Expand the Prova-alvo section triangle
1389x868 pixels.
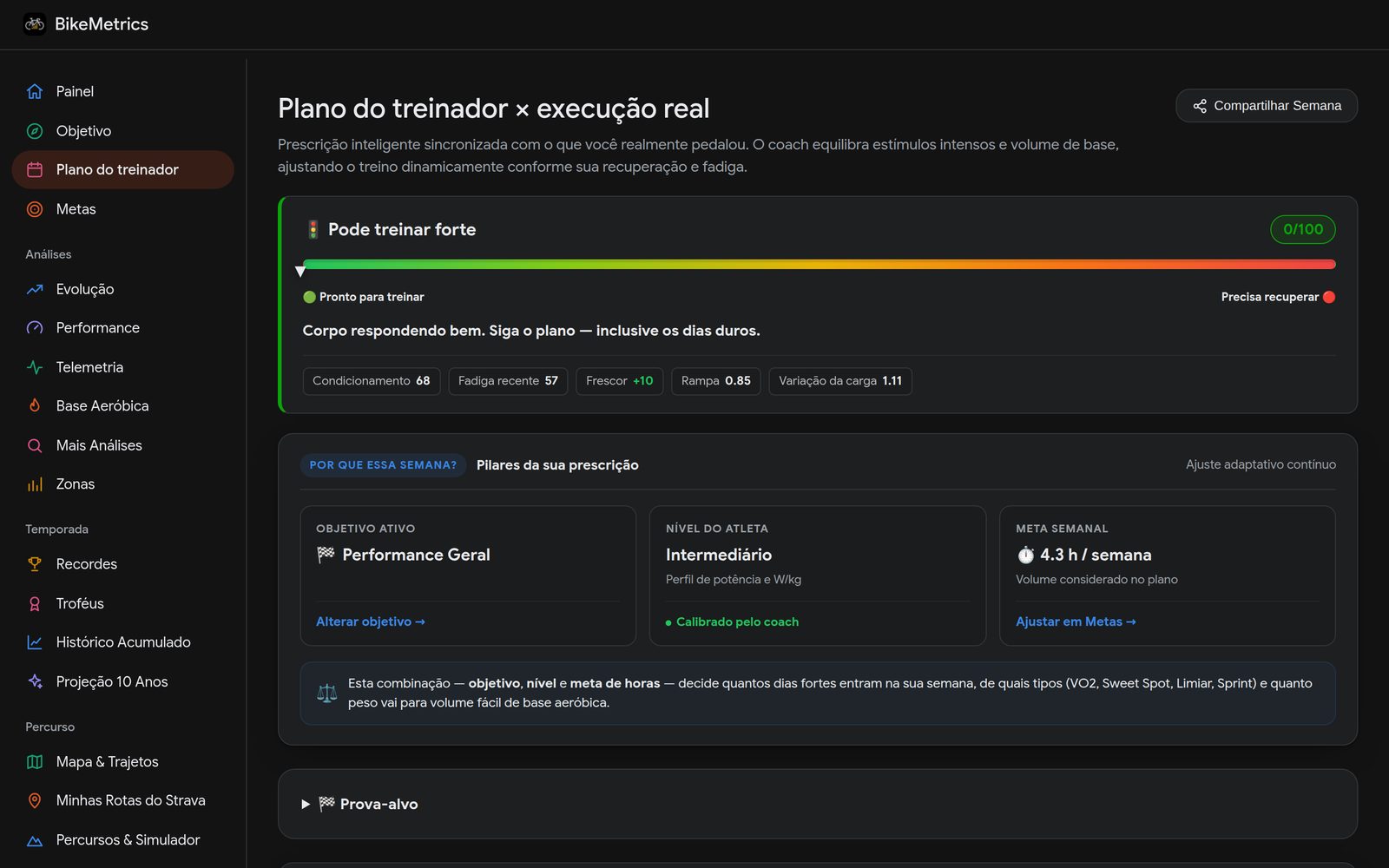click(x=306, y=805)
